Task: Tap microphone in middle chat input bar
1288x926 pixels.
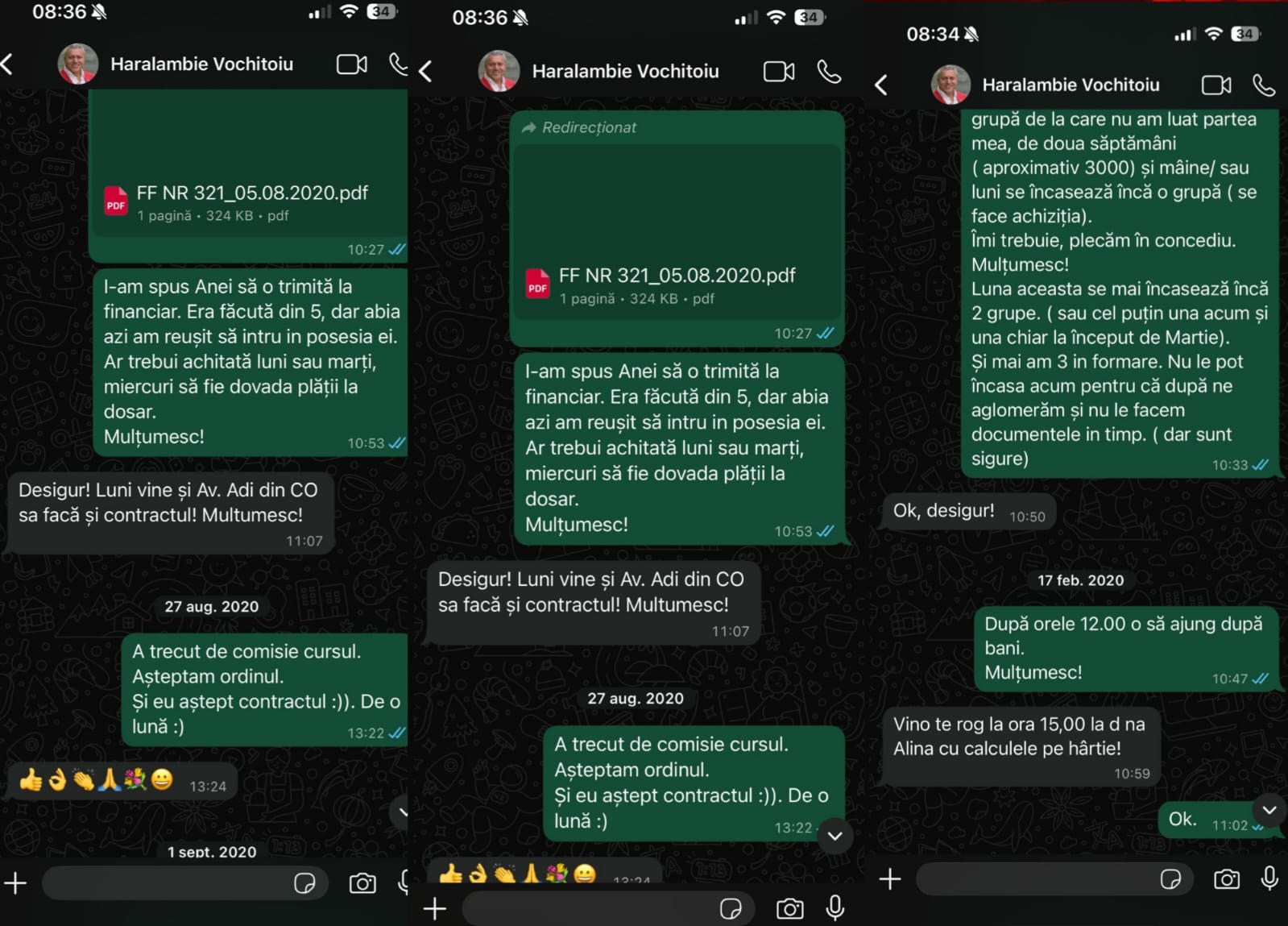Action: [x=835, y=908]
